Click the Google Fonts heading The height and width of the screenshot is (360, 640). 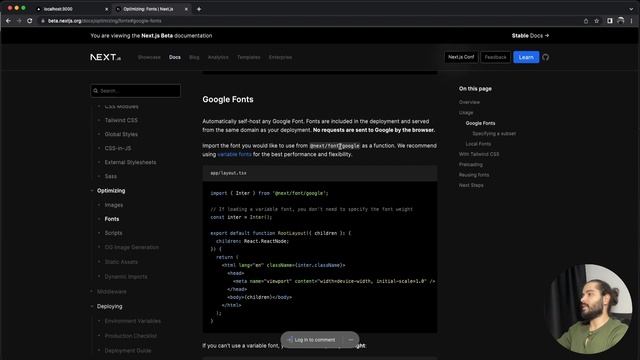228,99
